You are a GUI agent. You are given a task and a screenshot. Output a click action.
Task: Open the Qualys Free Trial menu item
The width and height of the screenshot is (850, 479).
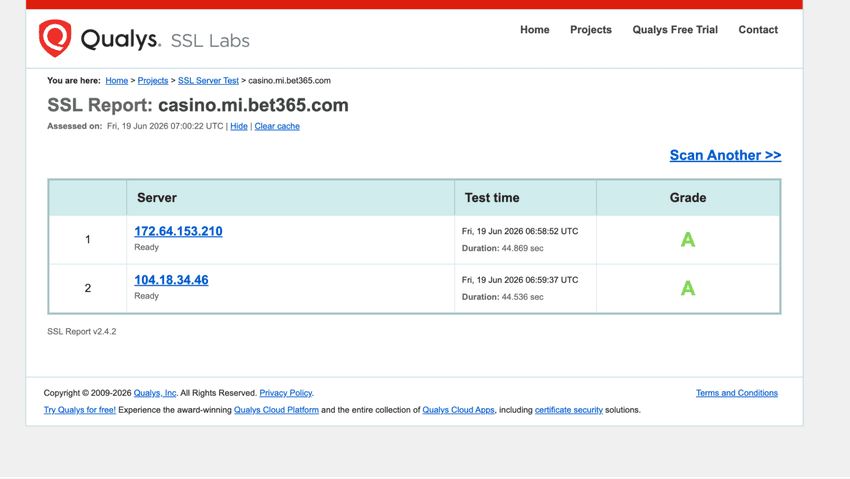[675, 30]
